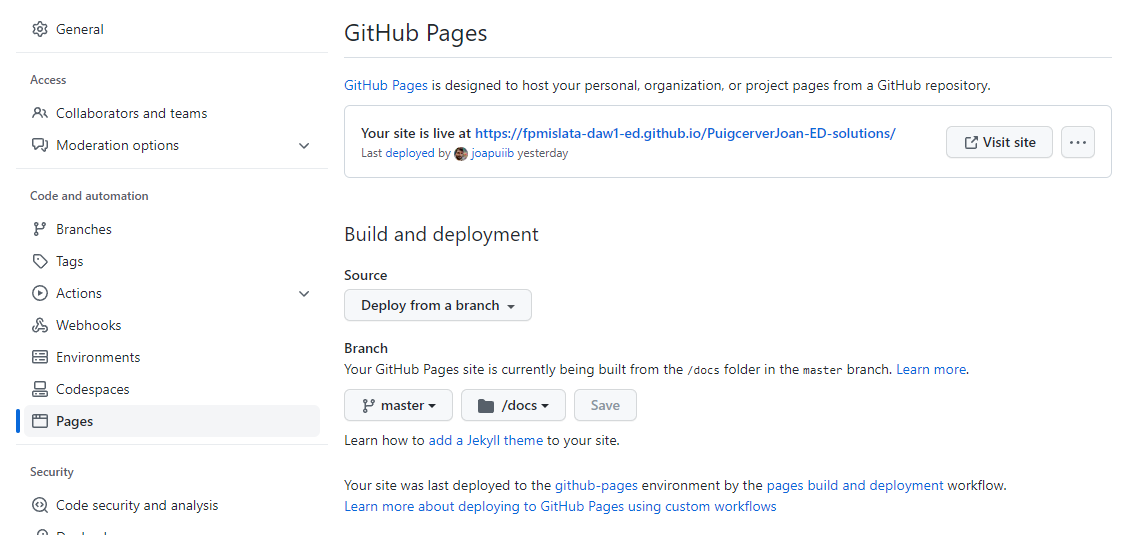
Task: Click the Webhooks icon
Action: [40, 325]
